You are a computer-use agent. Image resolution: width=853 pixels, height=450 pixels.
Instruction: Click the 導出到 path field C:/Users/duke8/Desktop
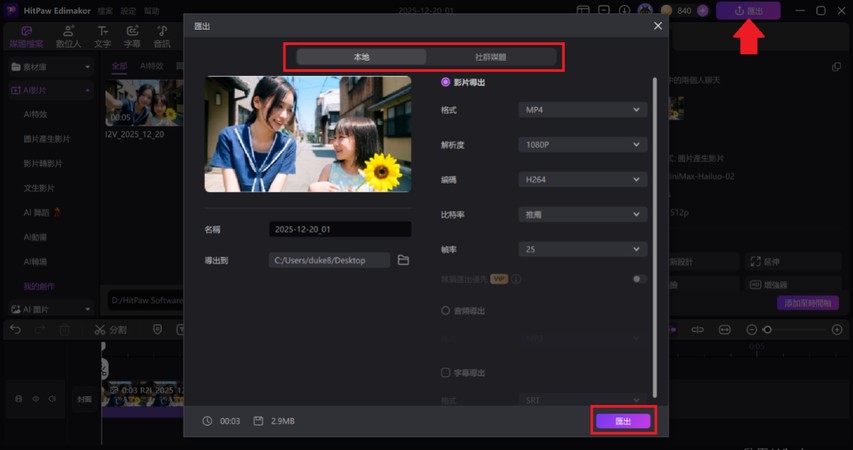[329, 260]
